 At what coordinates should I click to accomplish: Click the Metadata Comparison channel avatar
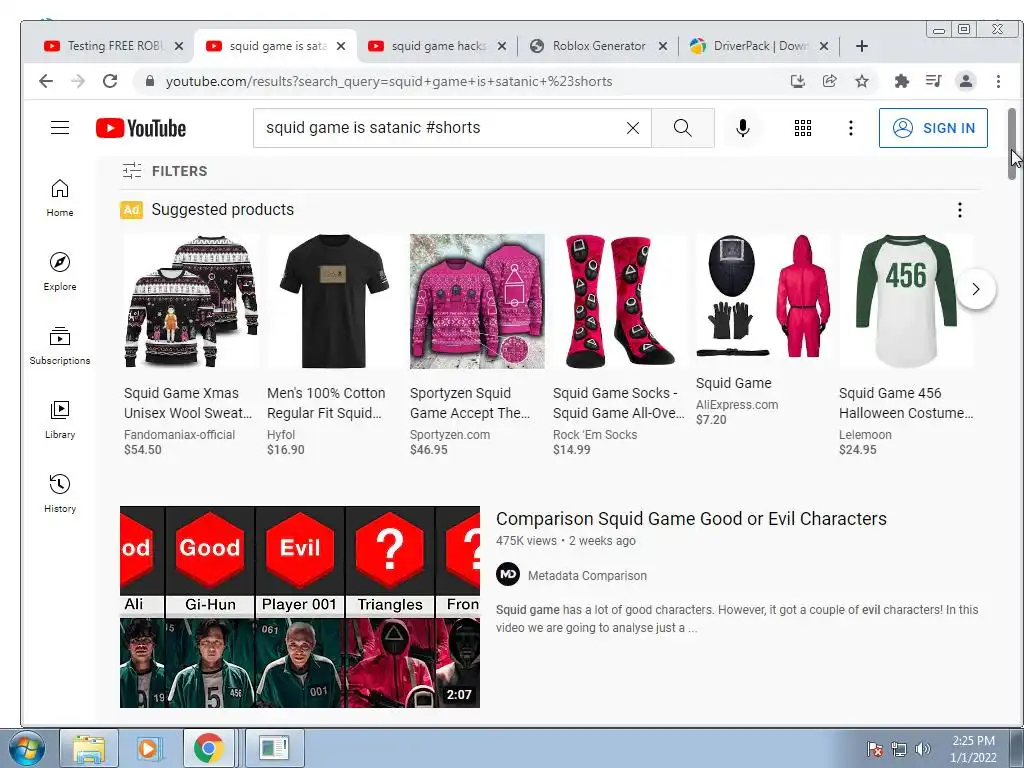click(508, 575)
